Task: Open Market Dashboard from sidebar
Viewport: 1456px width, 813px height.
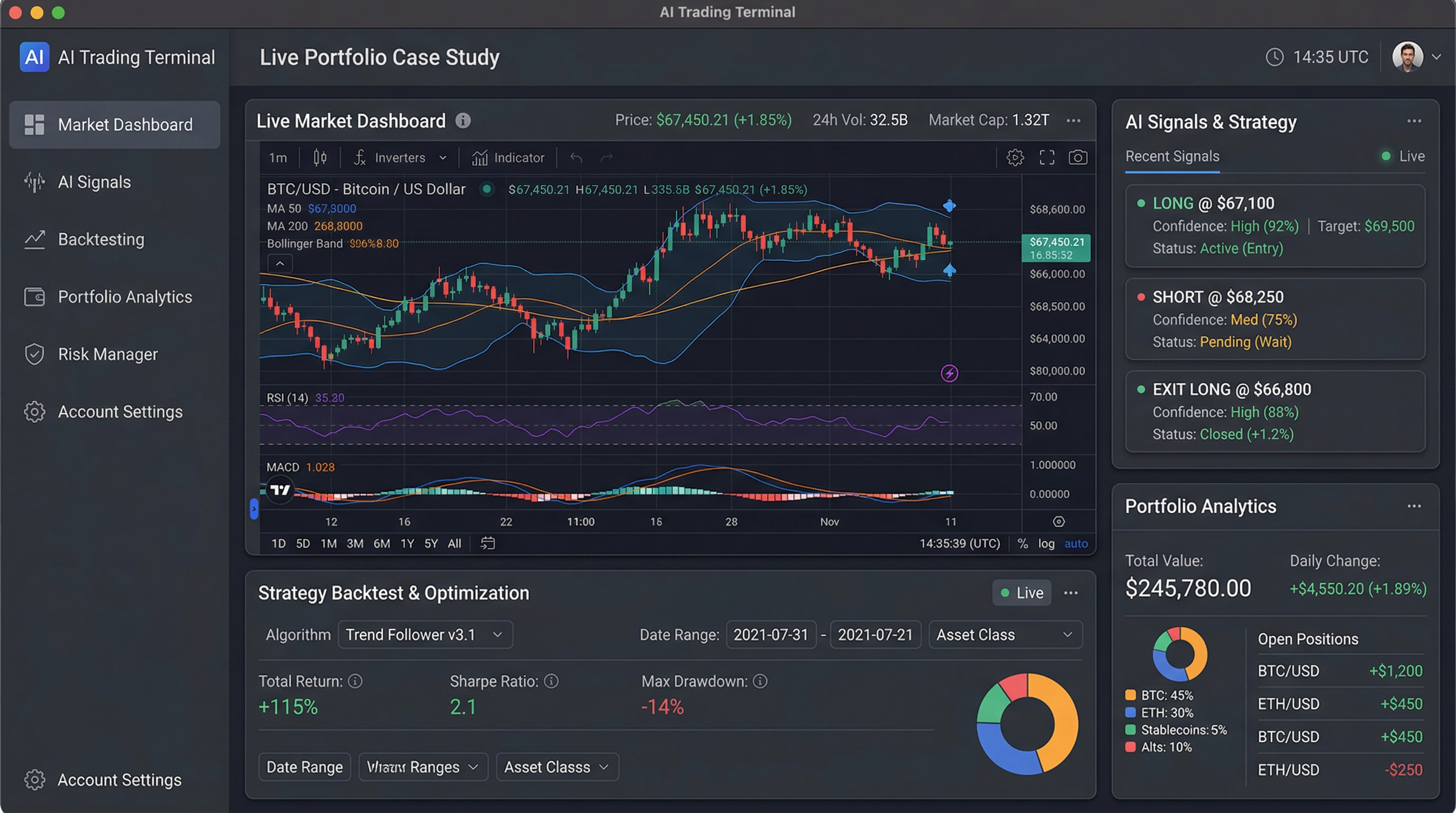Action: coord(114,124)
